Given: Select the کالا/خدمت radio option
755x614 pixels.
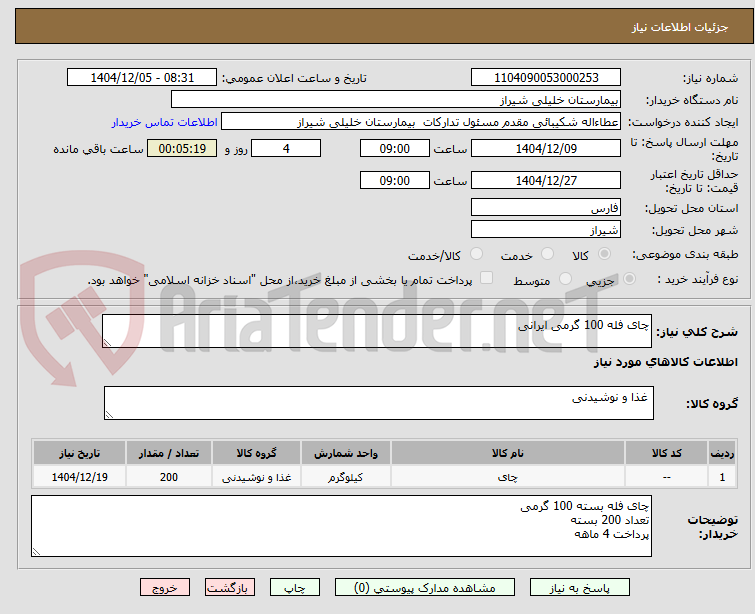Looking at the screenshot, I should 476,254.
